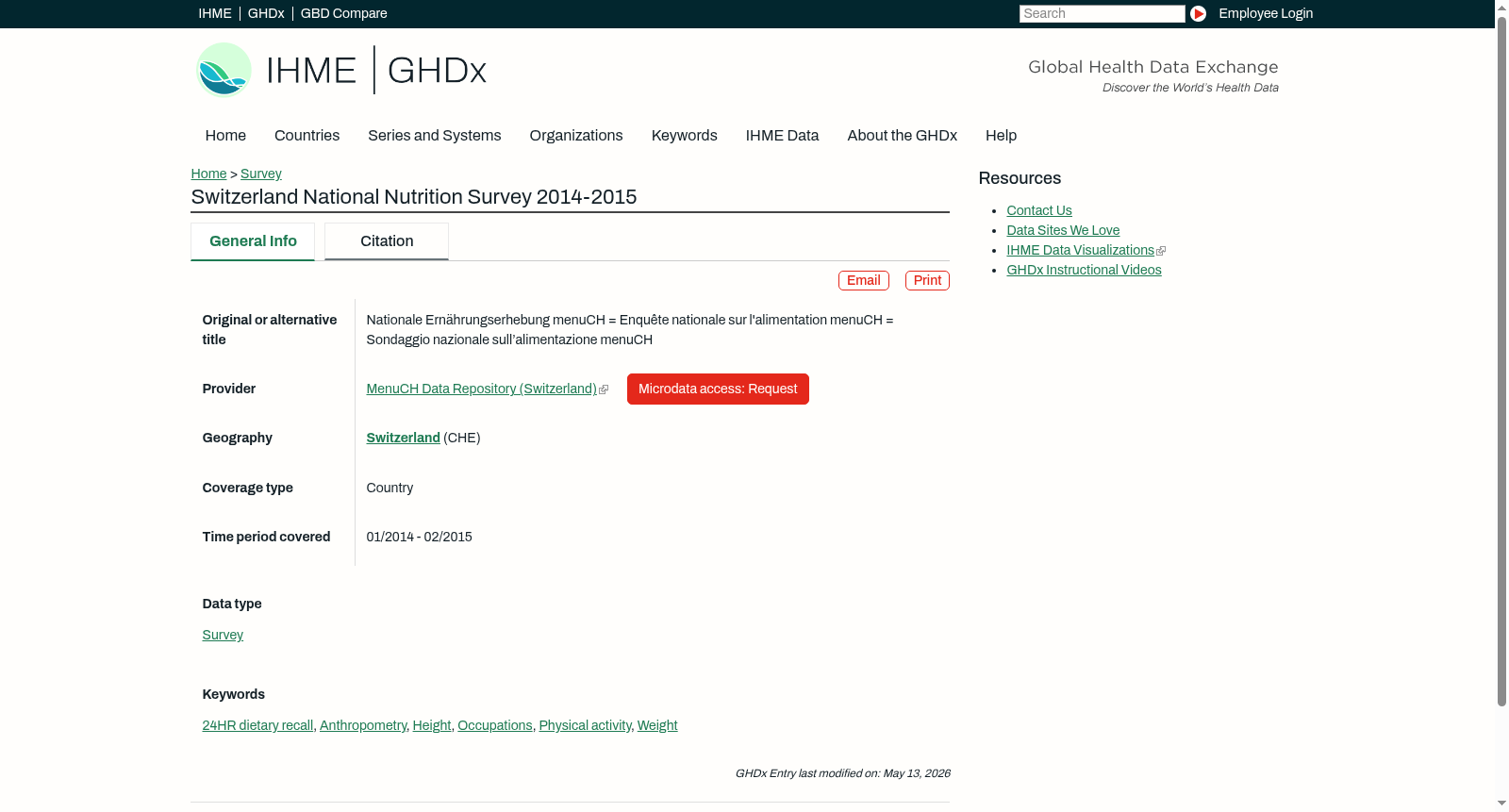This screenshot has height=812, width=1509.
Task: Click the search input field
Action: coord(1102,13)
